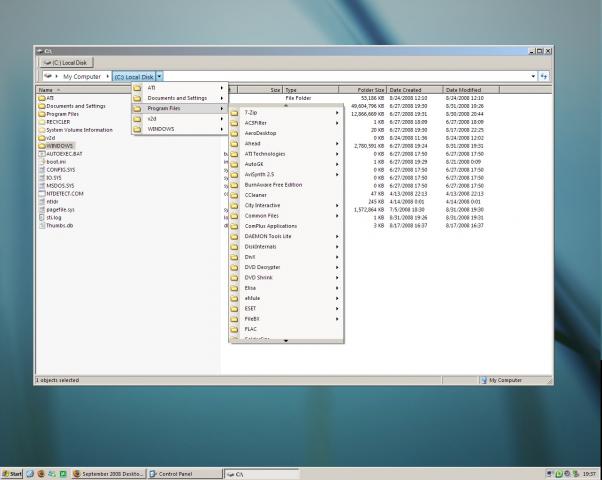Click folder icon beside CCleaner
This screenshot has width=602, height=480.
234,195
